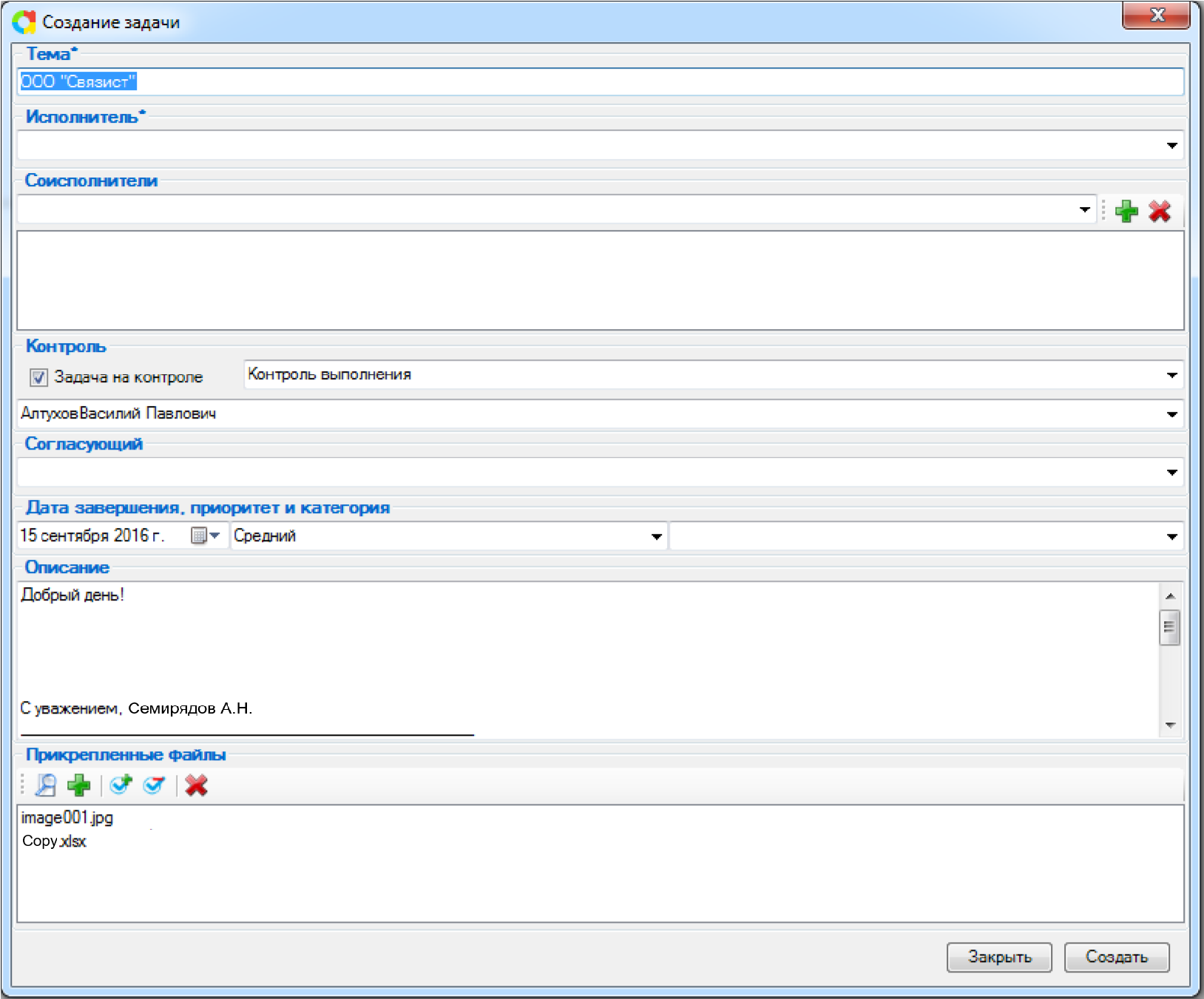Click the checkmark-with-minus deselect icon
Image resolution: width=1204 pixels, height=999 pixels.
[155, 785]
